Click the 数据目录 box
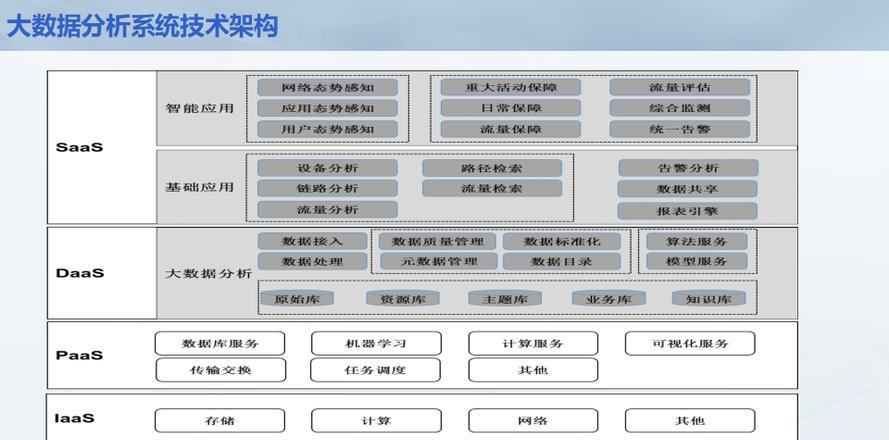This screenshot has width=889, height=440. [x=562, y=261]
